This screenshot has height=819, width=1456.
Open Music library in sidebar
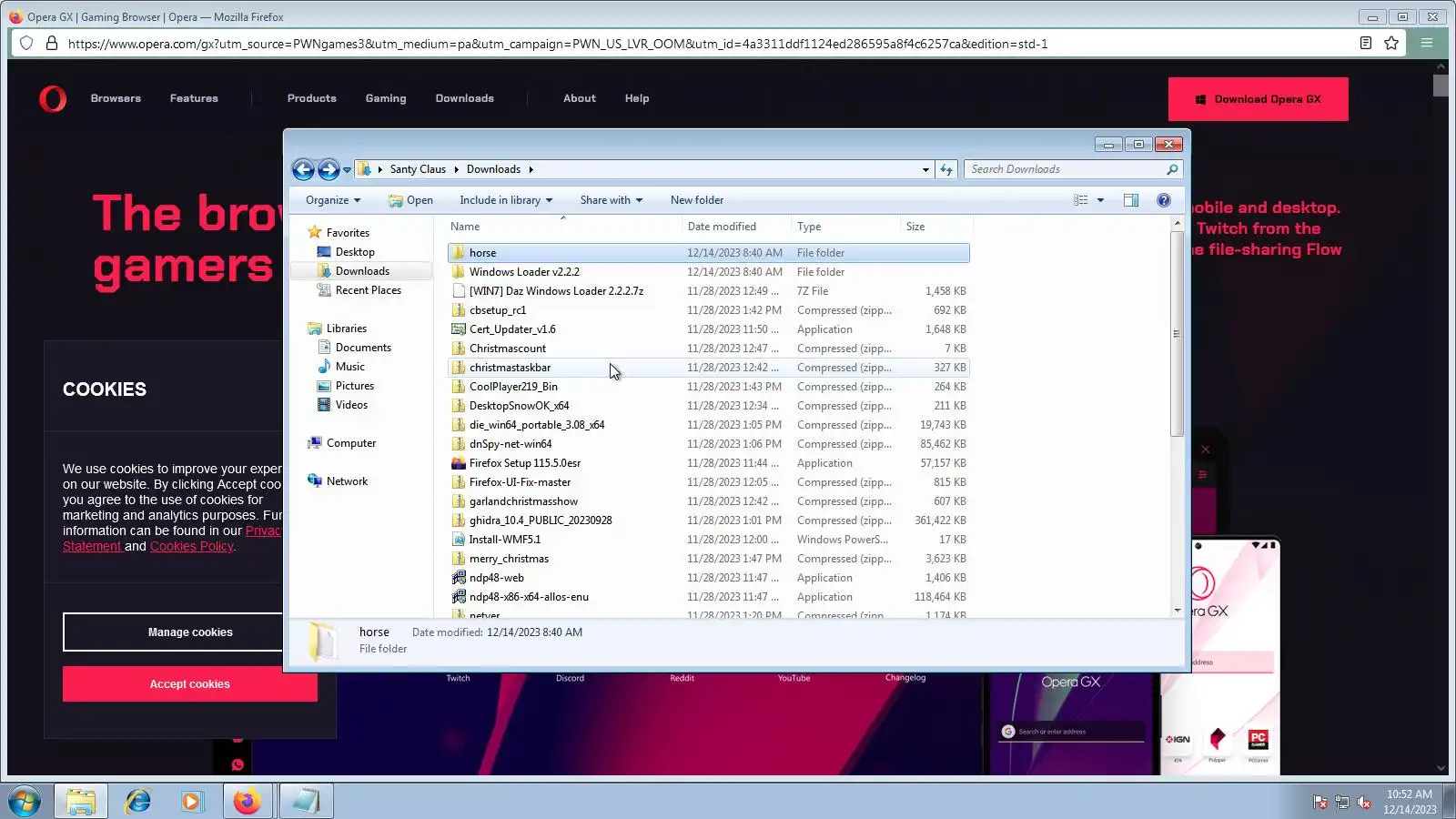[350, 367]
